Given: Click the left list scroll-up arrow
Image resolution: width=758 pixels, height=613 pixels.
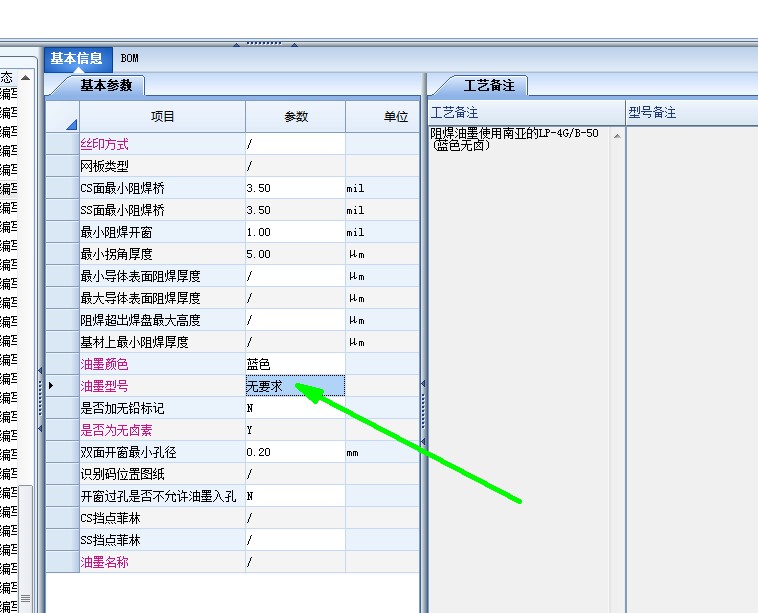Looking at the screenshot, I should (25, 77).
